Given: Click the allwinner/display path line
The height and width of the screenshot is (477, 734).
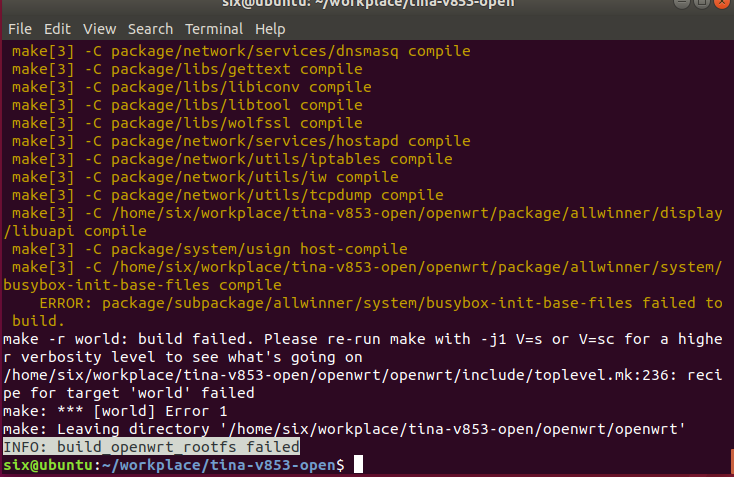Looking at the screenshot, I should (x=367, y=213).
